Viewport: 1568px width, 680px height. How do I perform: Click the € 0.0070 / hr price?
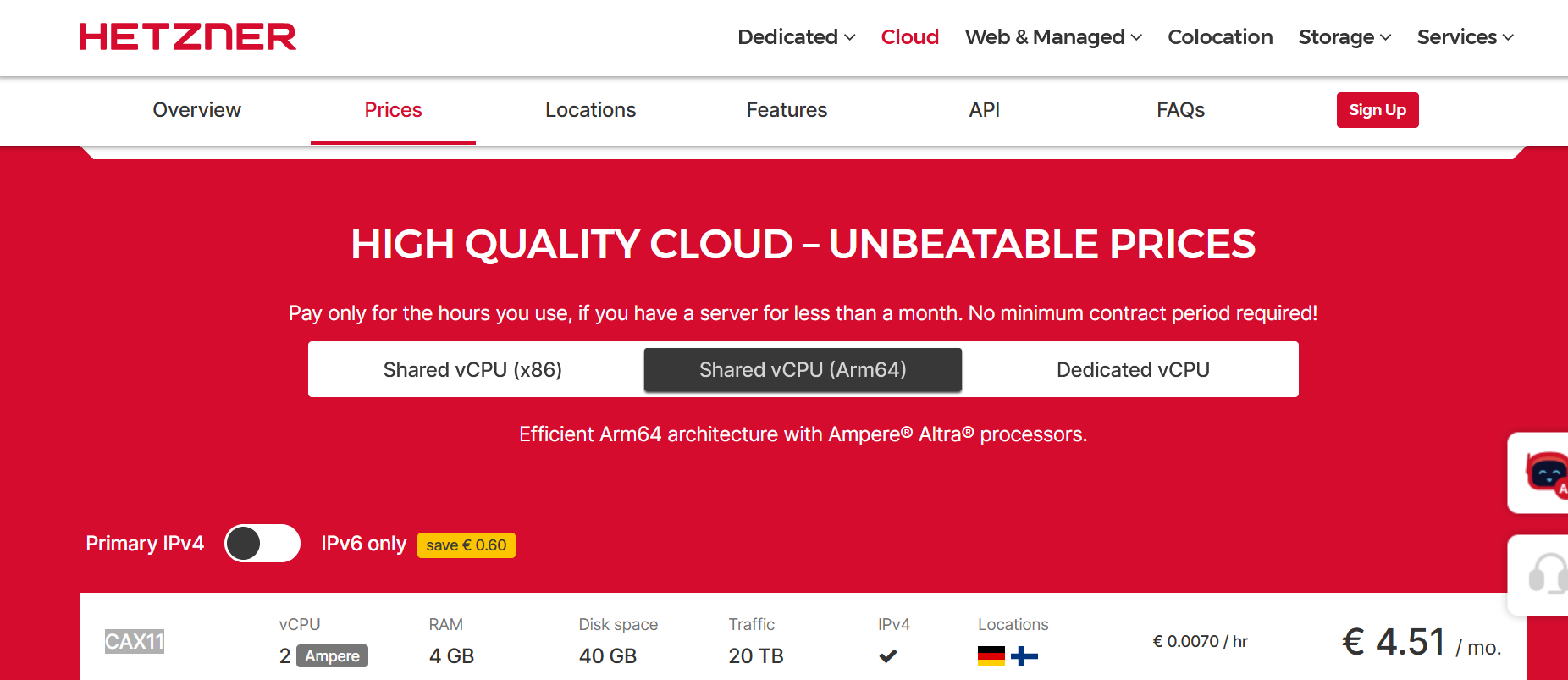point(1200,642)
